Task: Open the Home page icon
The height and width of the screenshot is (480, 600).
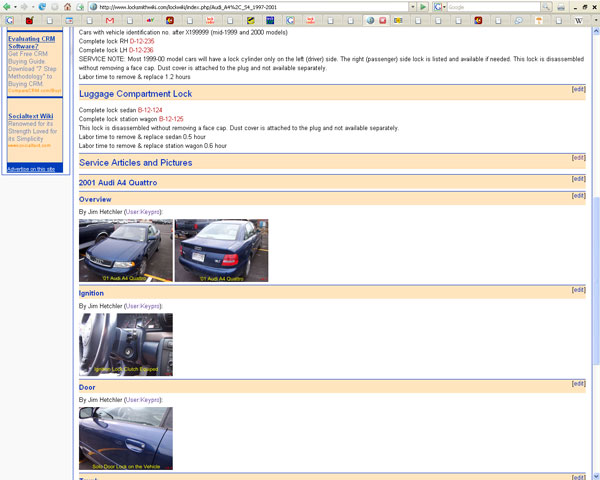Action: [x=67, y=6]
